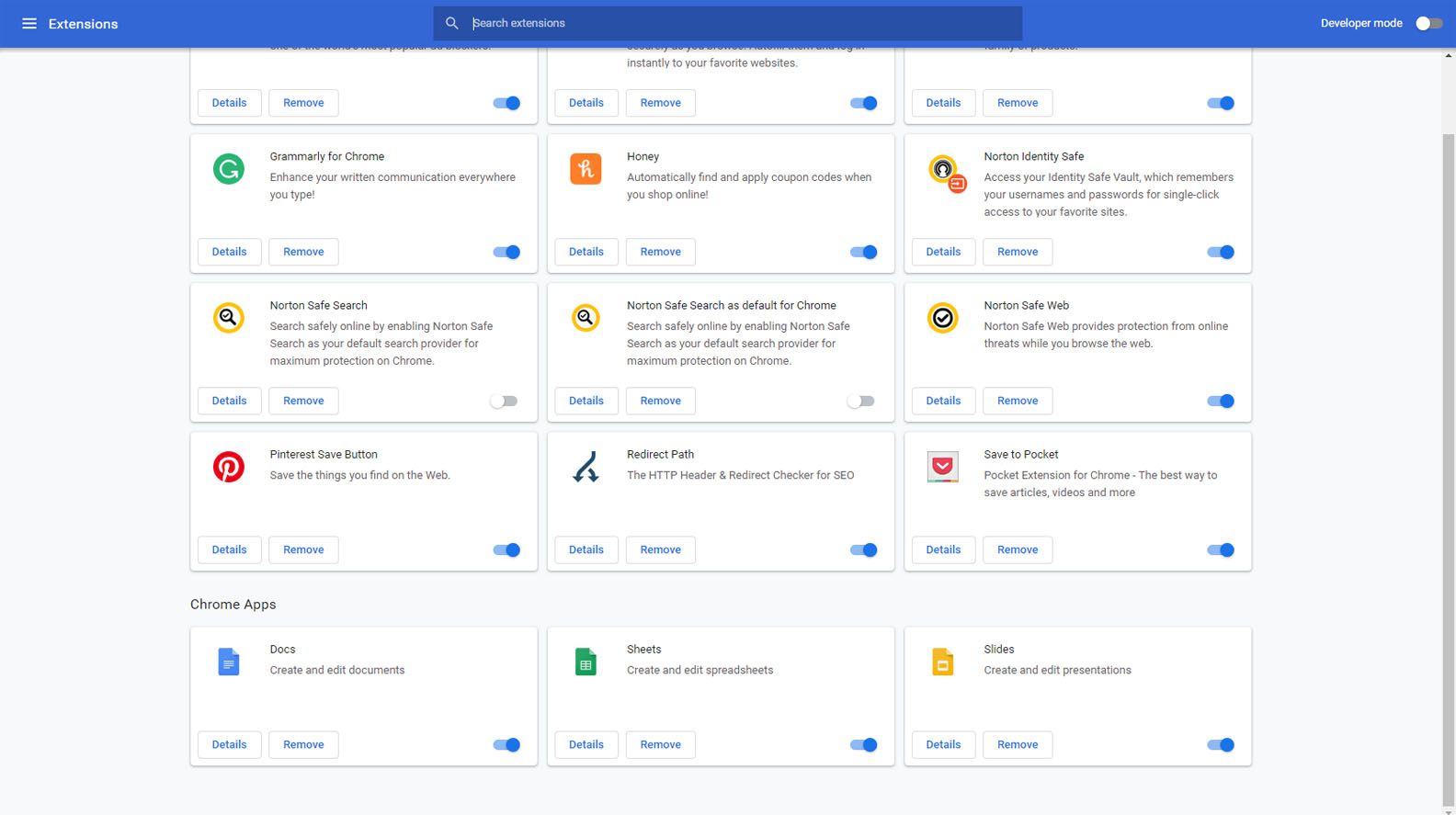Disable the Redirect Path extension

click(x=863, y=549)
